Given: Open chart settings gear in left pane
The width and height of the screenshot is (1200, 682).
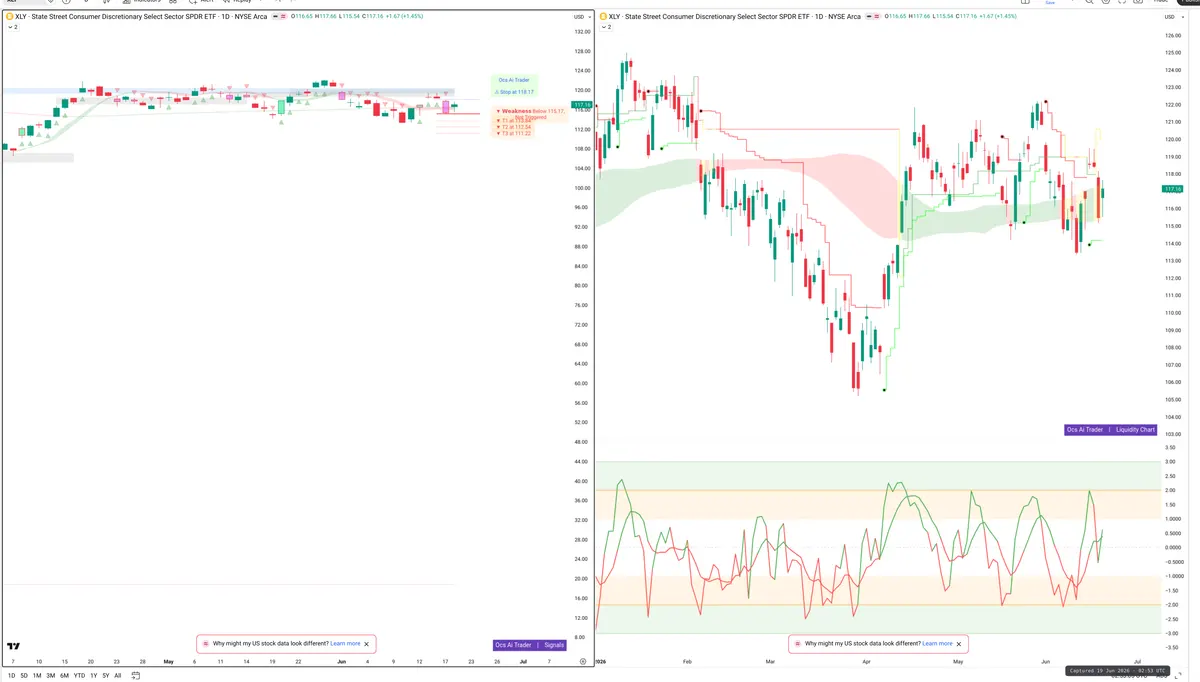Looking at the screenshot, I should pyautogui.click(x=582, y=662).
